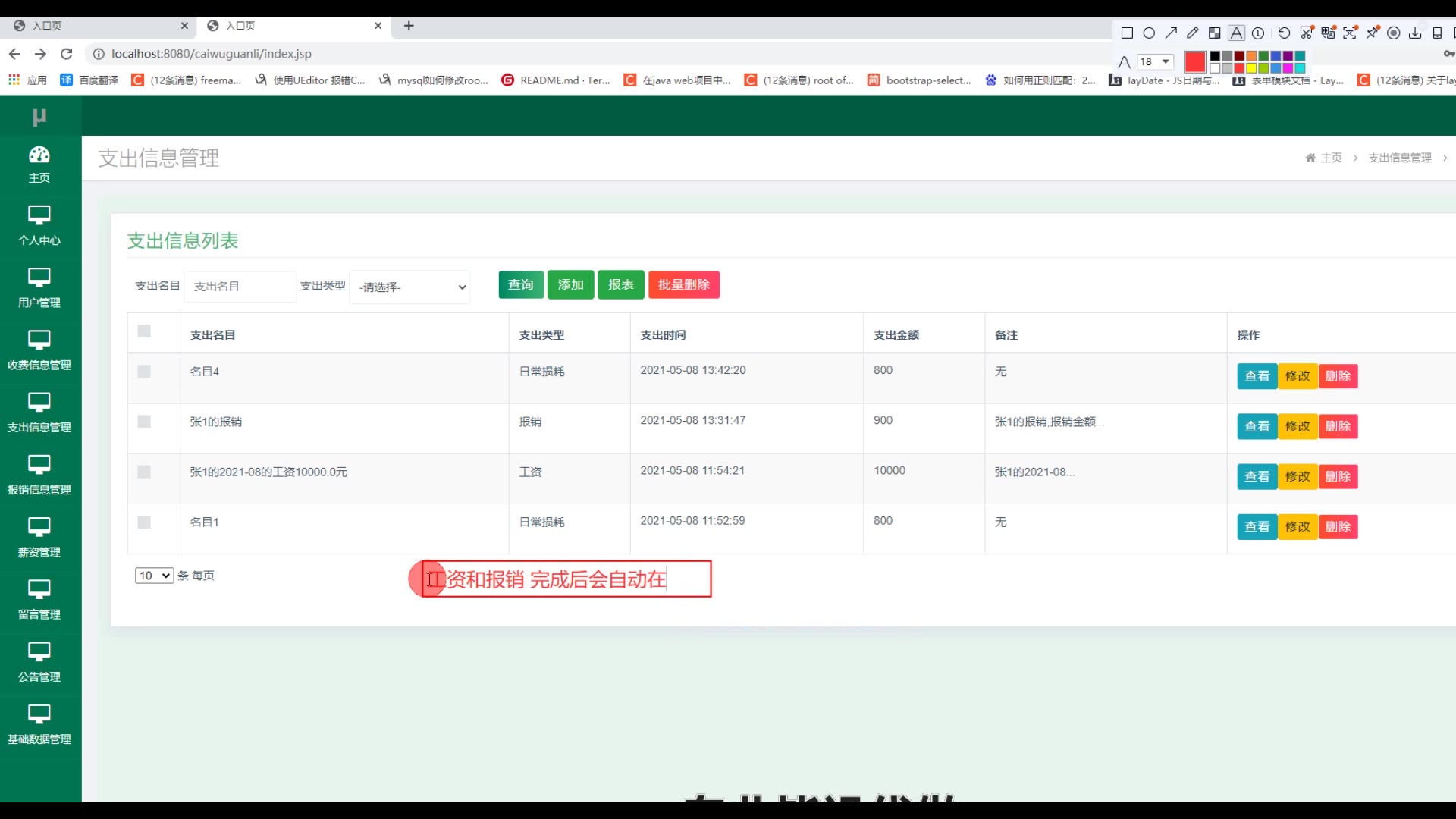Click the sidebar logo at top
Screen dimensions: 1456x819
(x=39, y=117)
